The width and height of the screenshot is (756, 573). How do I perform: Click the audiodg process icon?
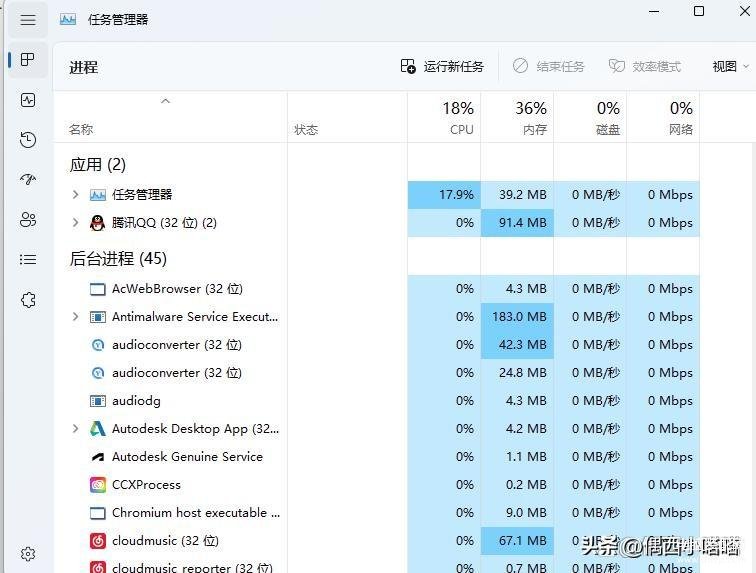click(98, 401)
